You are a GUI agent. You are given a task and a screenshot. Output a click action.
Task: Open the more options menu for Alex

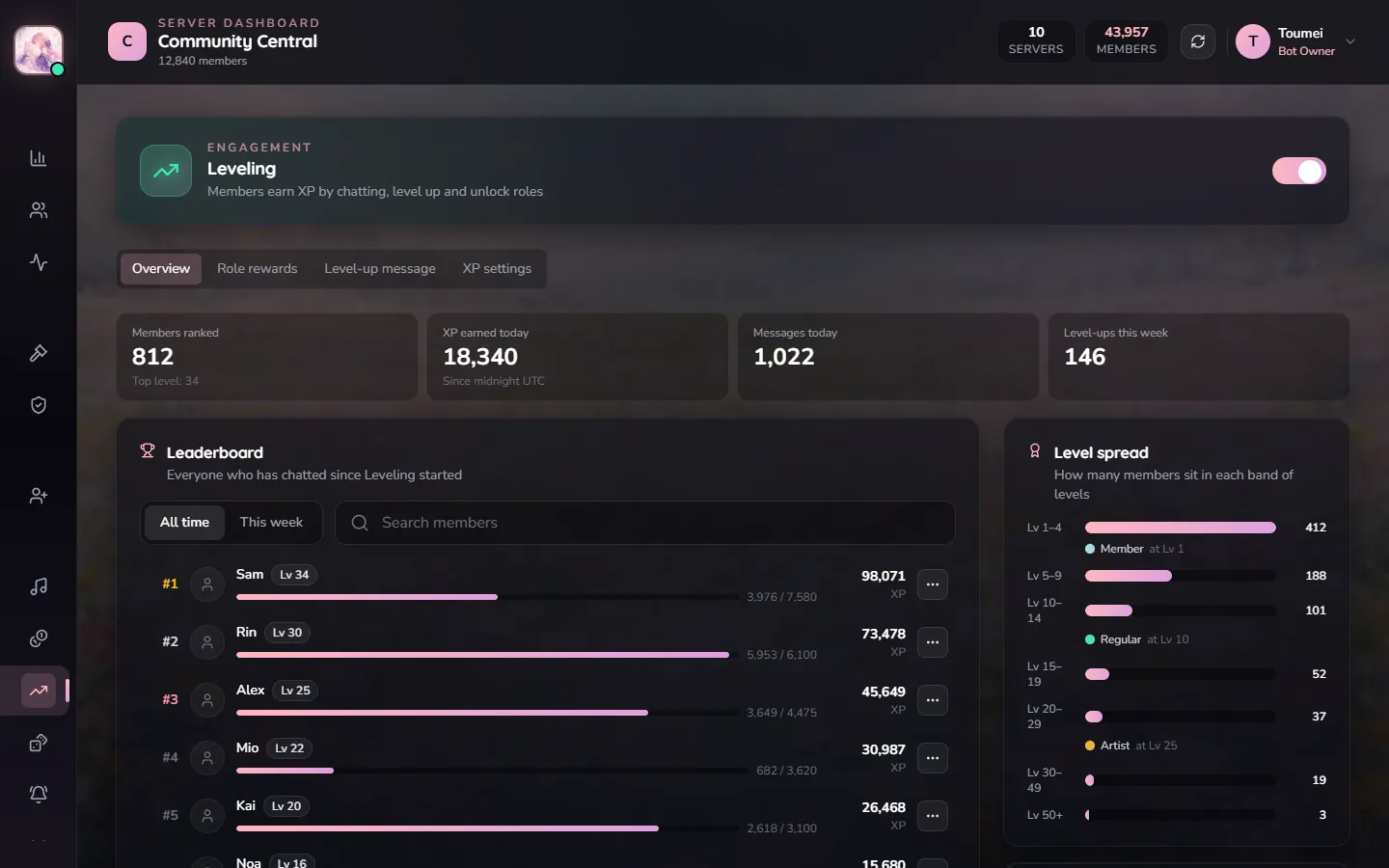[x=933, y=700]
